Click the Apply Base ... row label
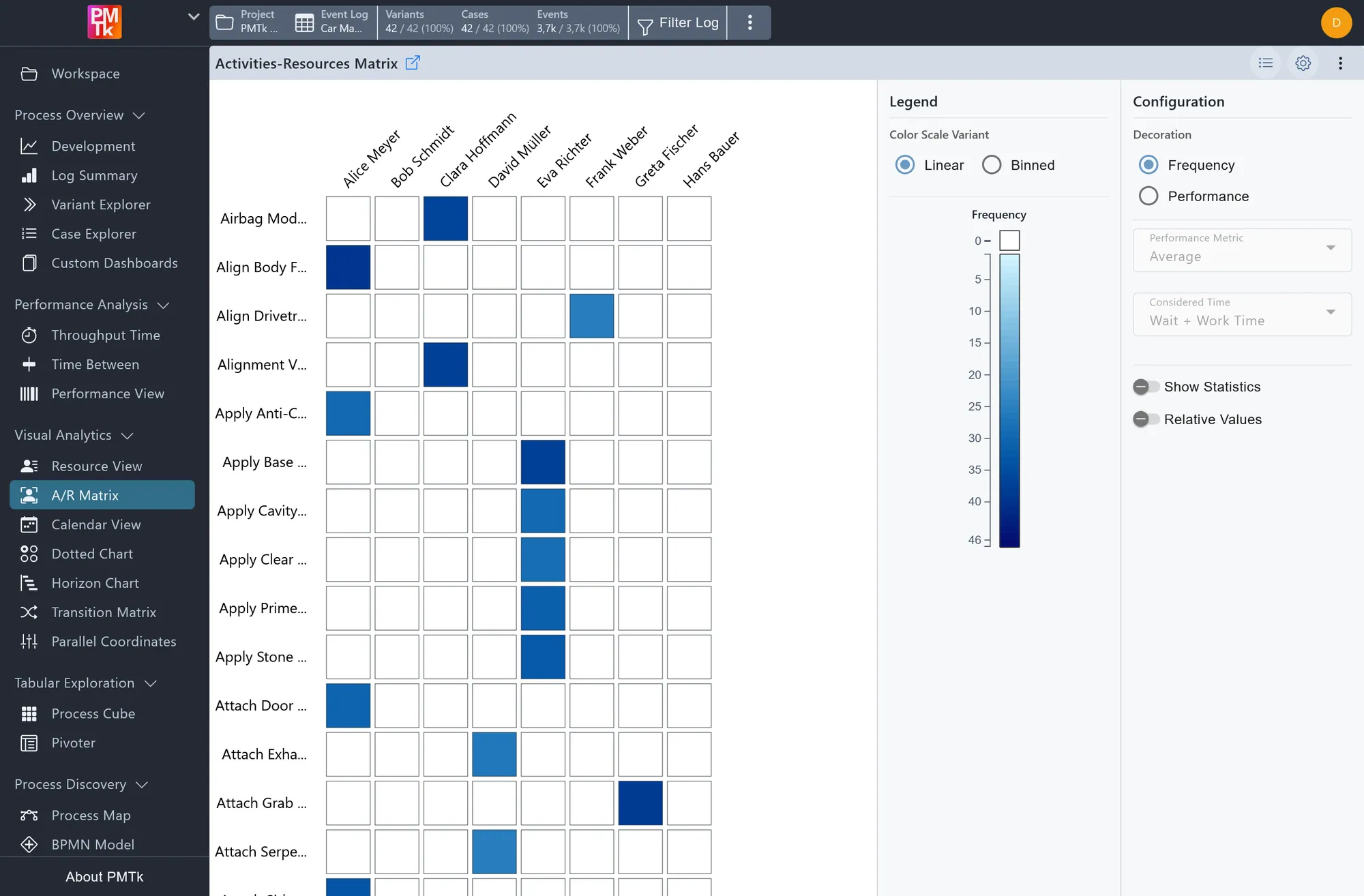This screenshot has width=1364, height=896. 265,462
